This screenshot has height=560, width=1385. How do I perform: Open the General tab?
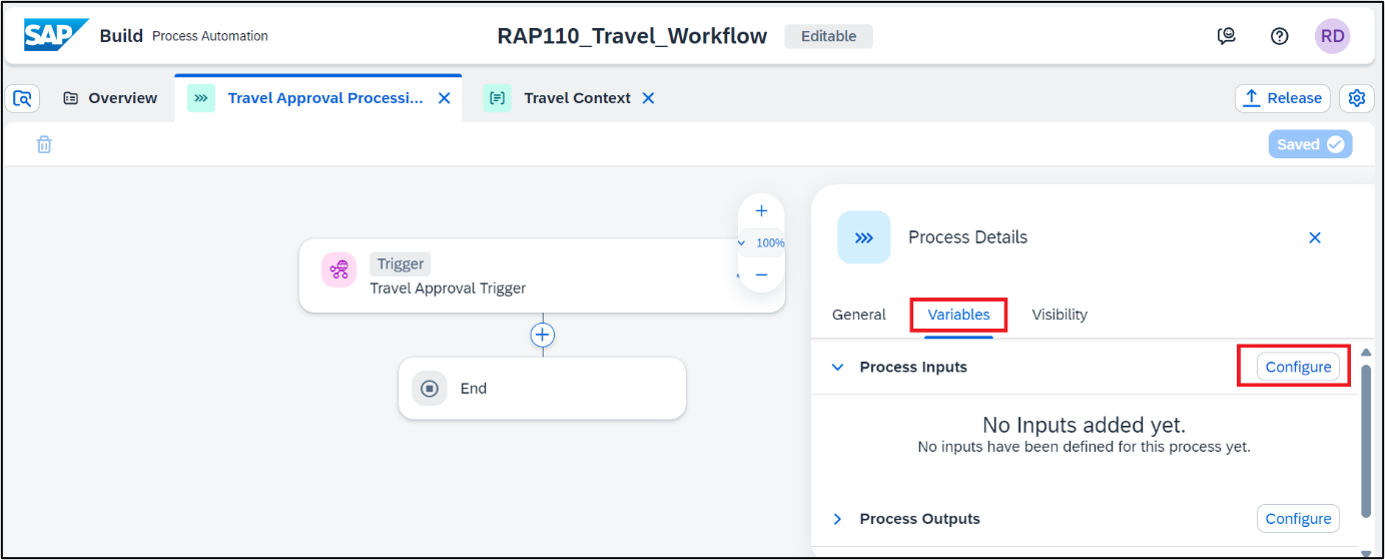pyautogui.click(x=859, y=314)
